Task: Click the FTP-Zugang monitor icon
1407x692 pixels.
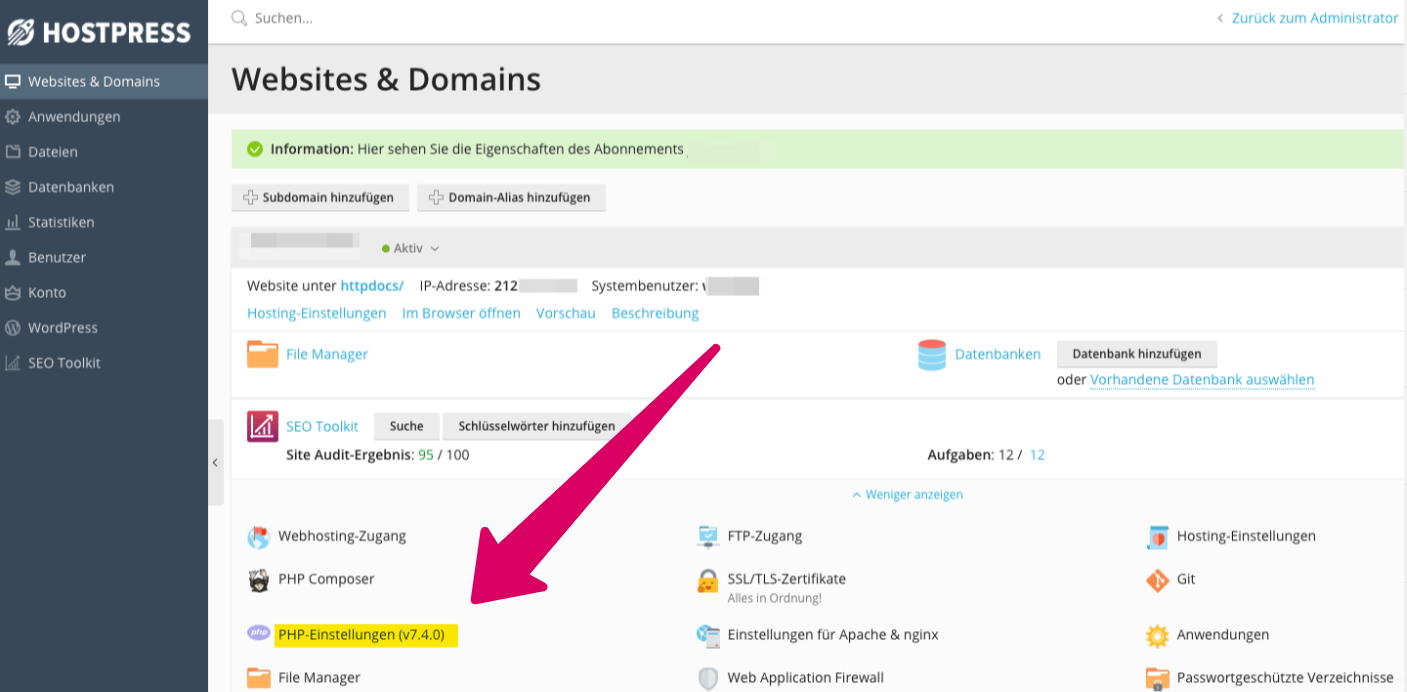Action: click(x=708, y=537)
